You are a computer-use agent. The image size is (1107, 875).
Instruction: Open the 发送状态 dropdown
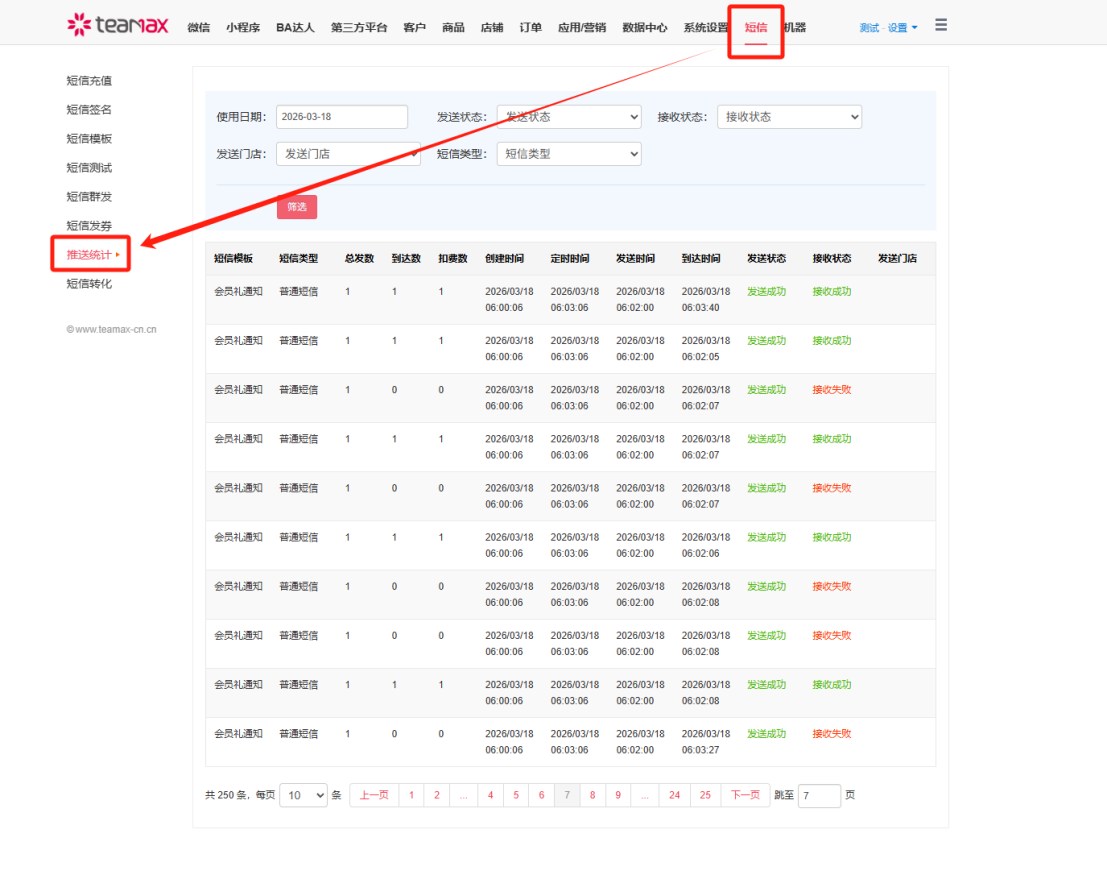coord(568,117)
